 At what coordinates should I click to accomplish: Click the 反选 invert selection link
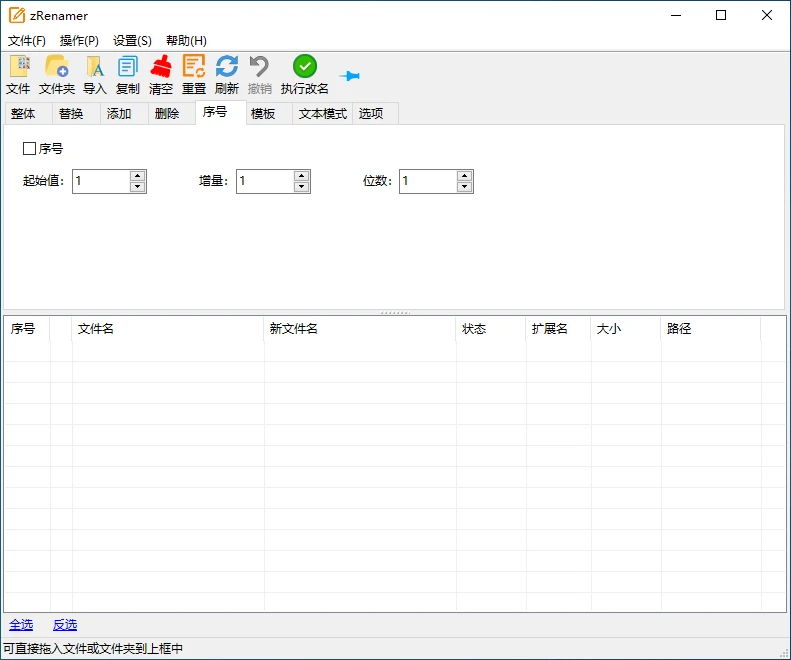pos(65,625)
